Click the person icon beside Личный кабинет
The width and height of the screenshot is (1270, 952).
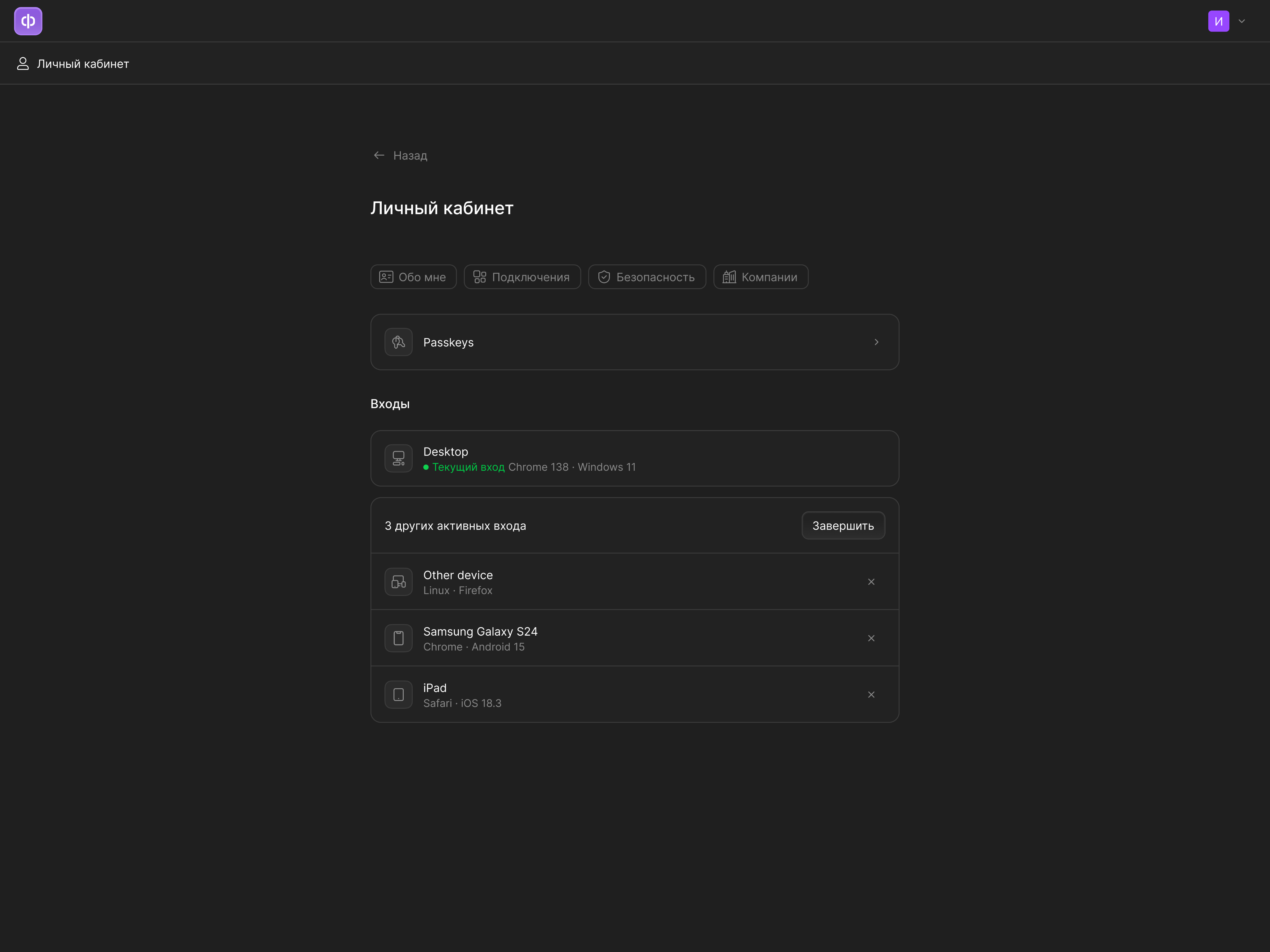[23, 64]
